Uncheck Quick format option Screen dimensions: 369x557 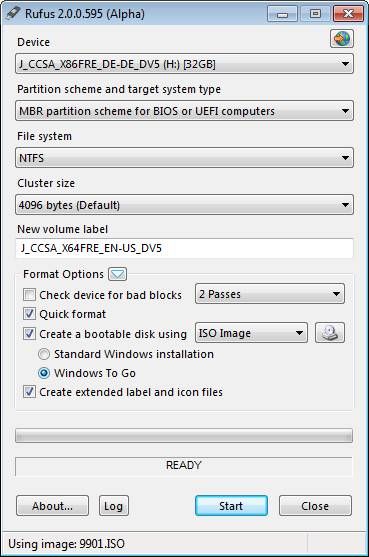click(29, 314)
